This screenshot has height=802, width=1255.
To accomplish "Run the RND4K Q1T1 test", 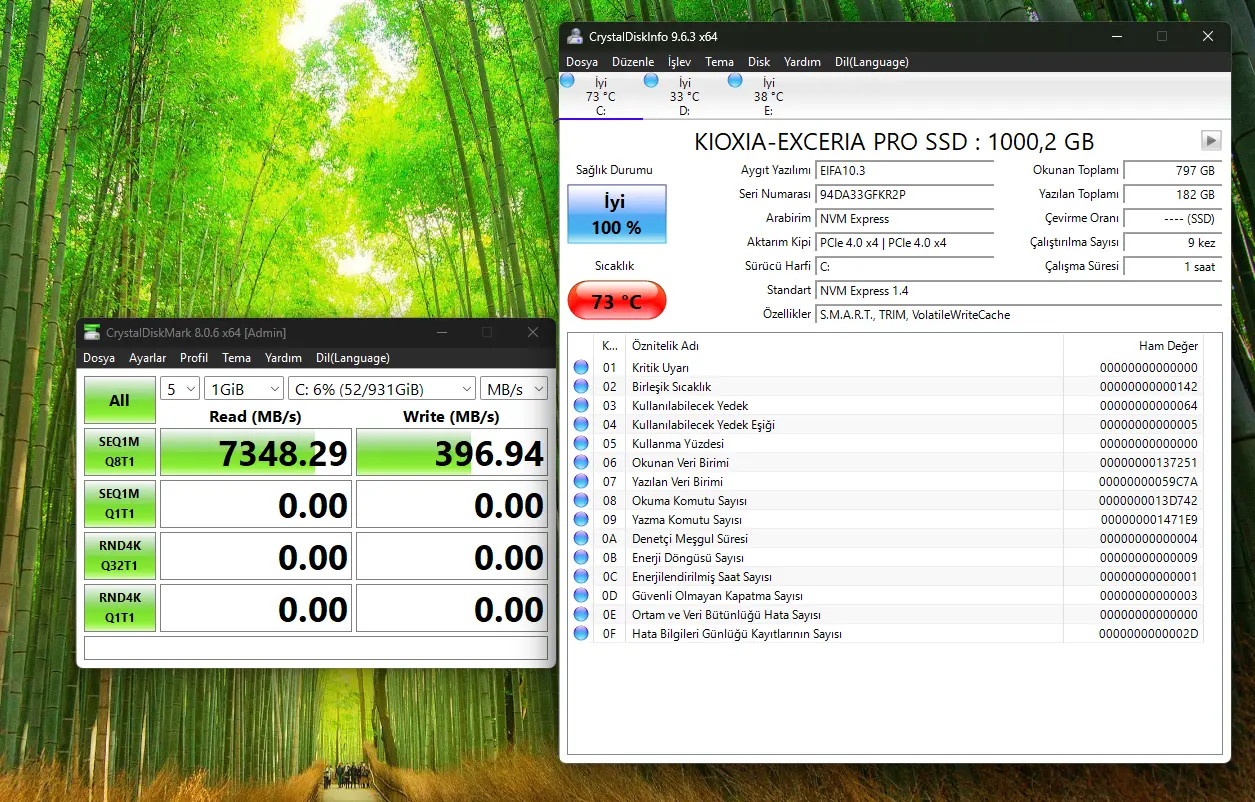I will (120, 608).
